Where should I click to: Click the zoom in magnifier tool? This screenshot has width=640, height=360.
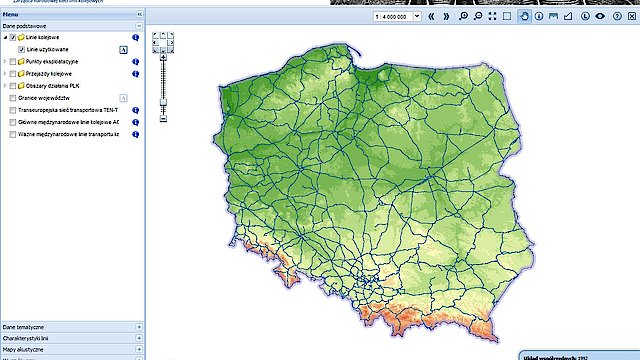pyautogui.click(x=463, y=16)
